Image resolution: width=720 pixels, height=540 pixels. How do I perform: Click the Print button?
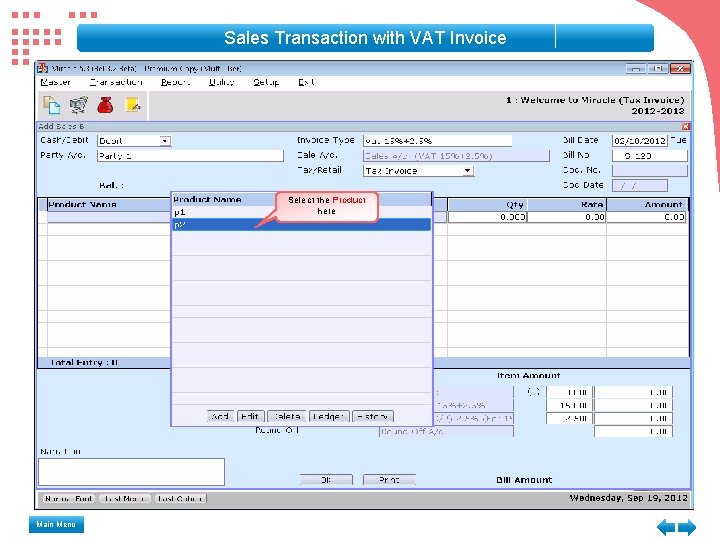(x=389, y=480)
